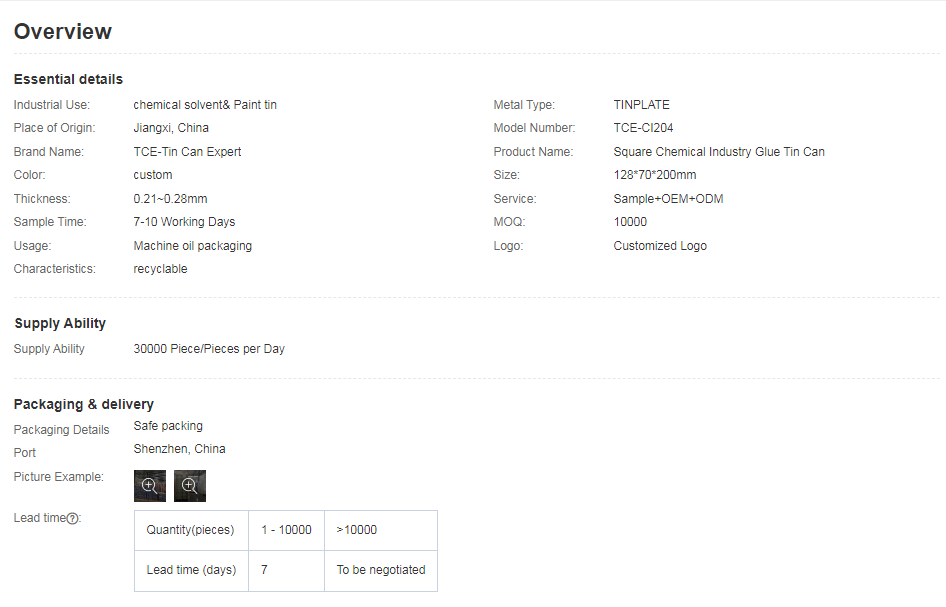
Task: Click the TINPLATE metal type value
Action: (641, 105)
